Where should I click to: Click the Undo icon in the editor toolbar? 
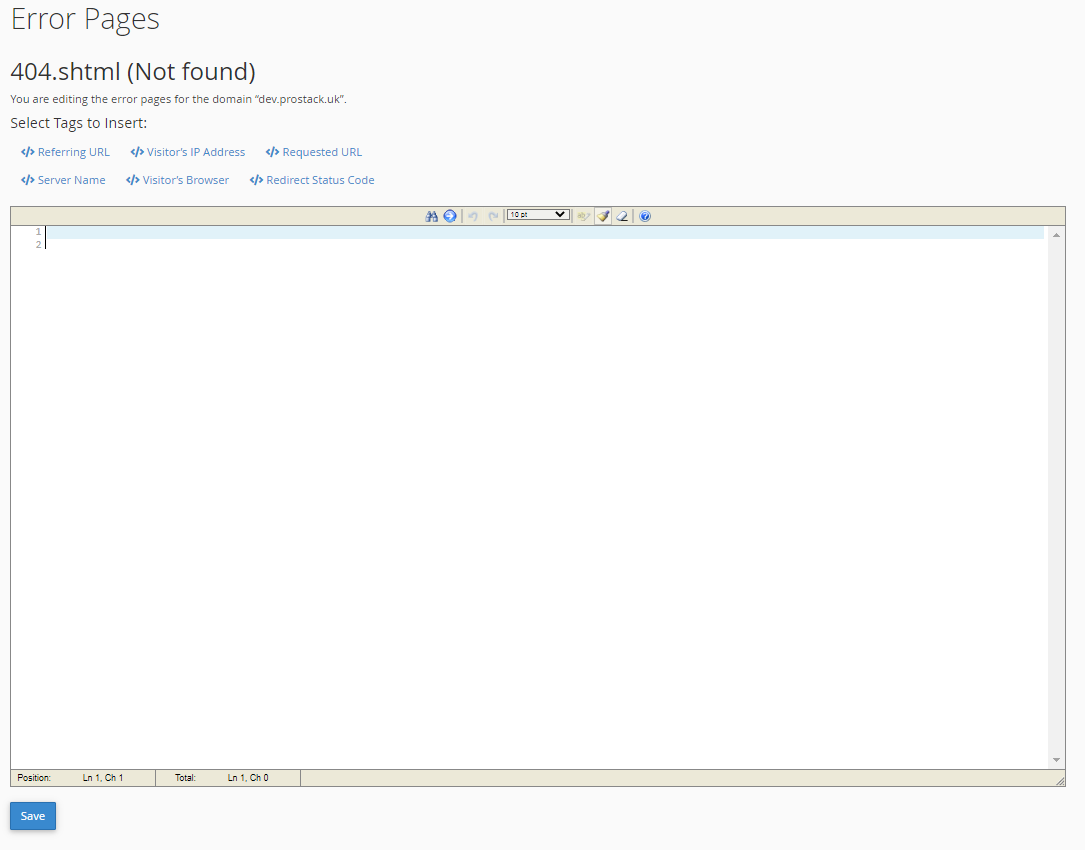point(472,215)
